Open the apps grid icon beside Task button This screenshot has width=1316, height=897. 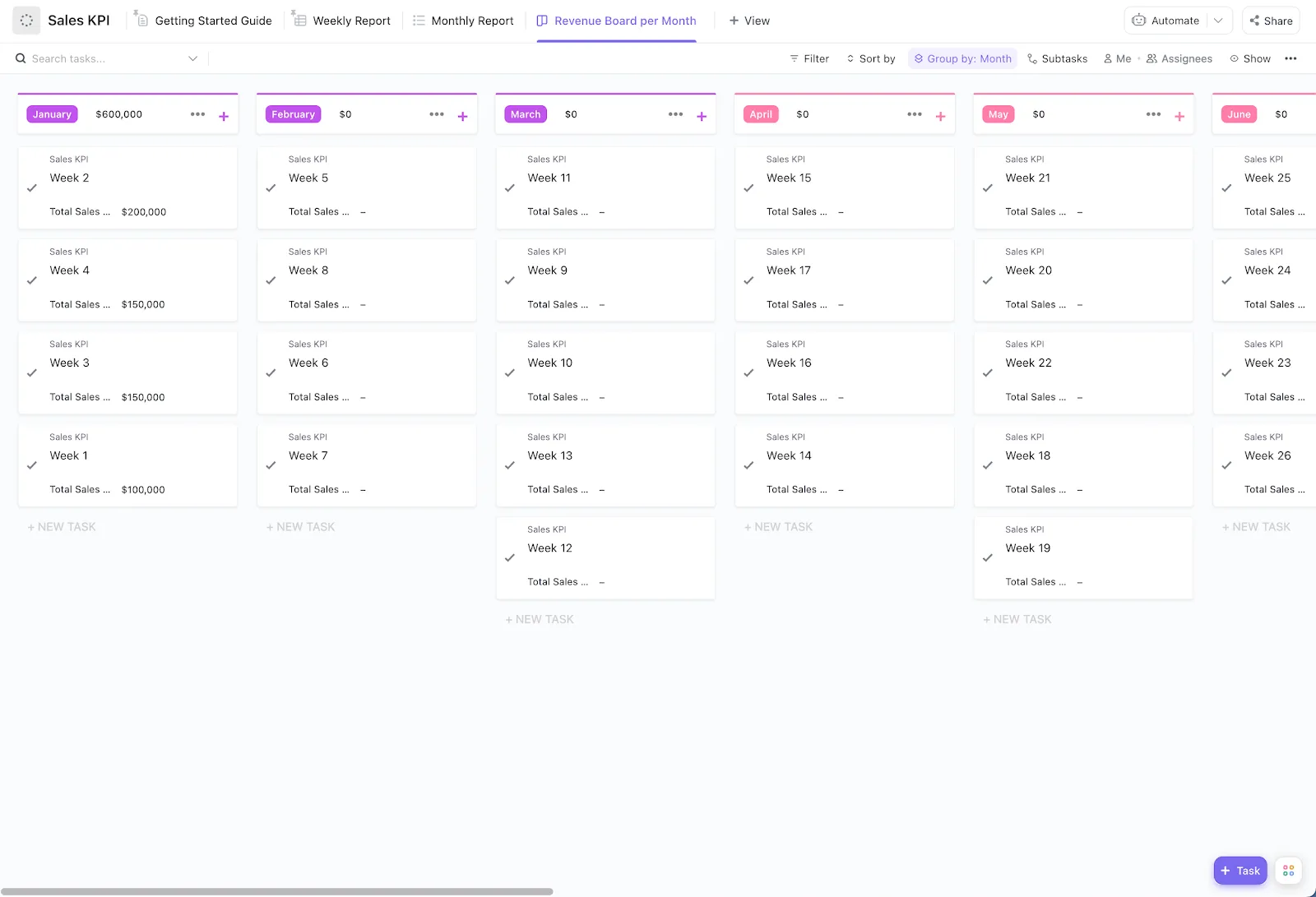click(x=1288, y=870)
